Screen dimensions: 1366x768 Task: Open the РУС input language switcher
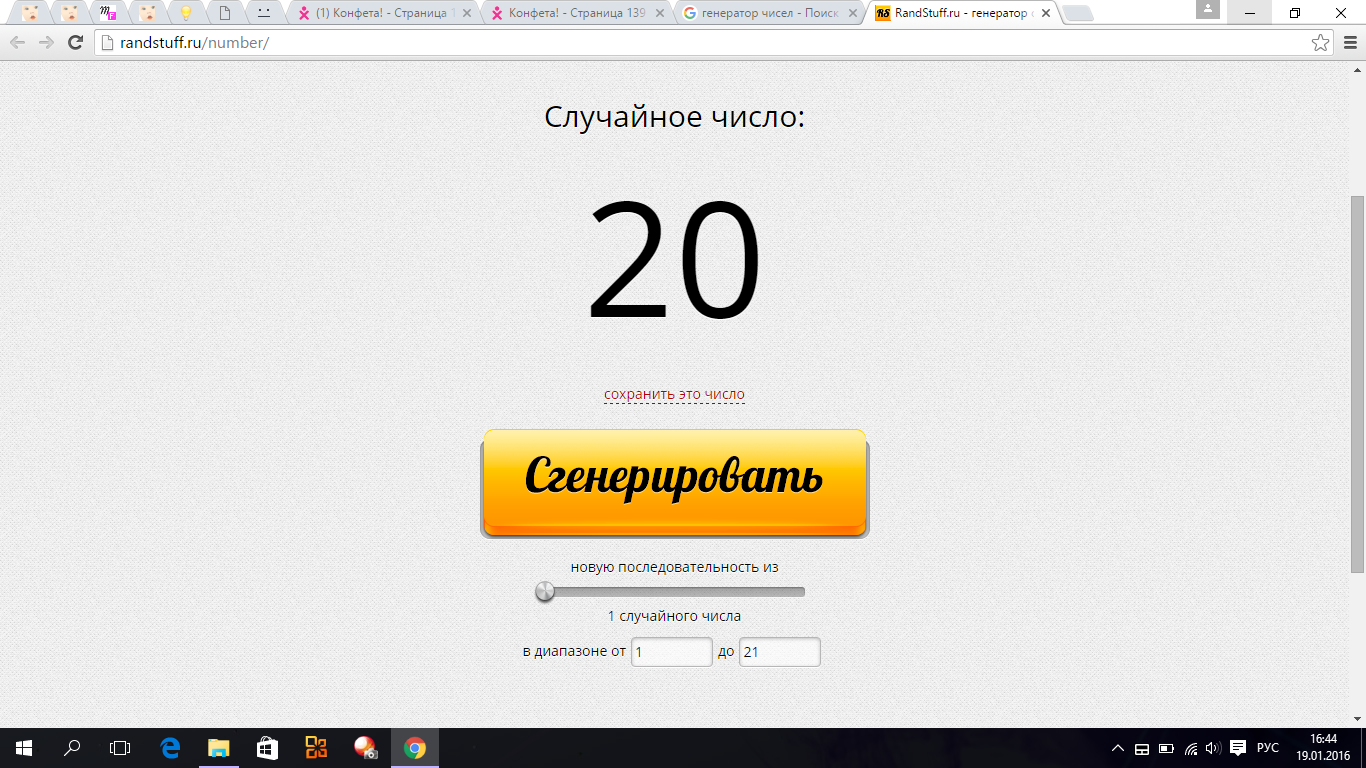coord(1267,748)
